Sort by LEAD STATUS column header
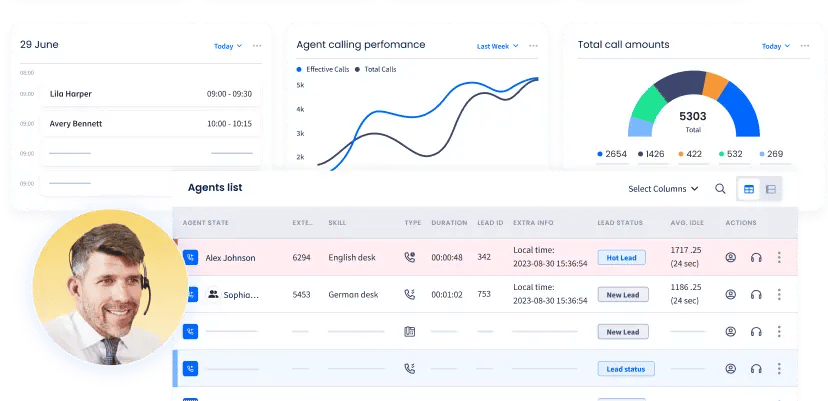This screenshot has height=401, width=828. pyautogui.click(x=620, y=223)
